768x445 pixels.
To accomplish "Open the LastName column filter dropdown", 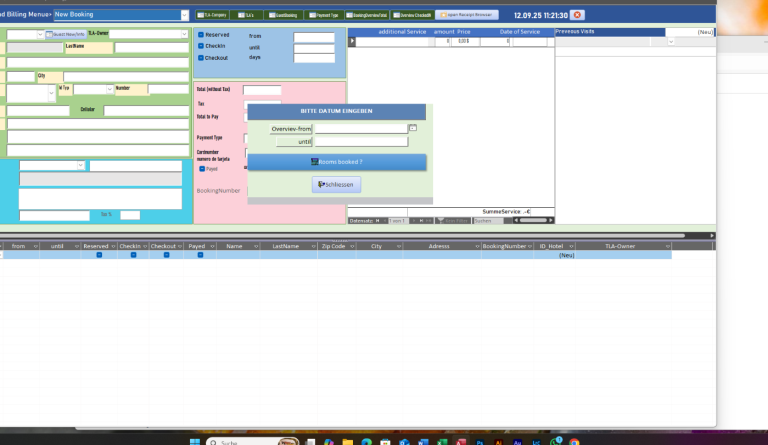I will pos(309,246).
